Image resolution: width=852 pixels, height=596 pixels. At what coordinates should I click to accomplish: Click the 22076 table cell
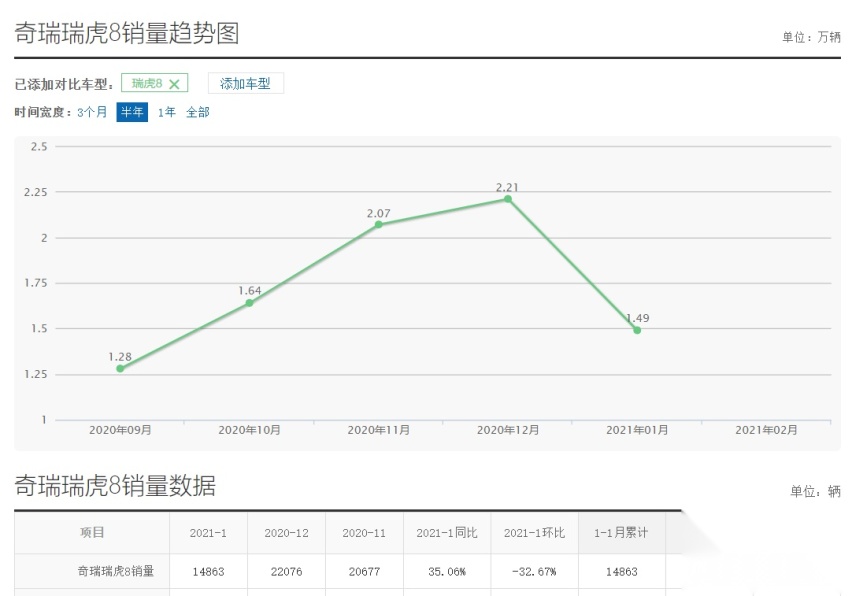(286, 572)
